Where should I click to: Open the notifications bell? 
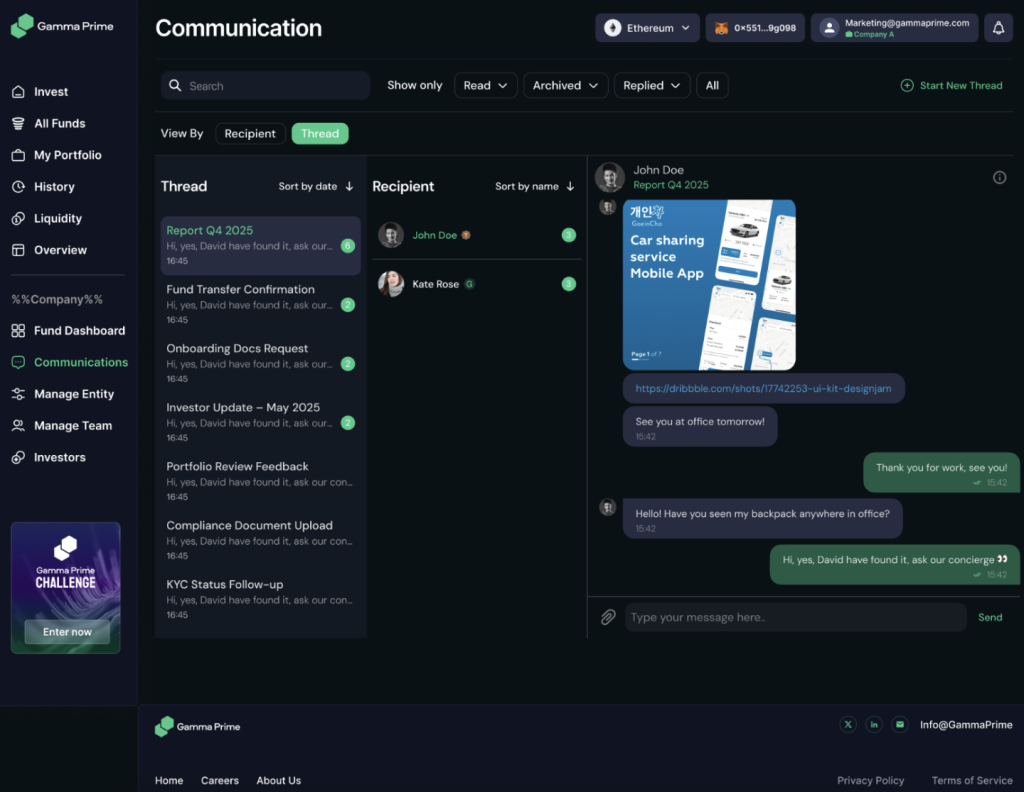999,28
